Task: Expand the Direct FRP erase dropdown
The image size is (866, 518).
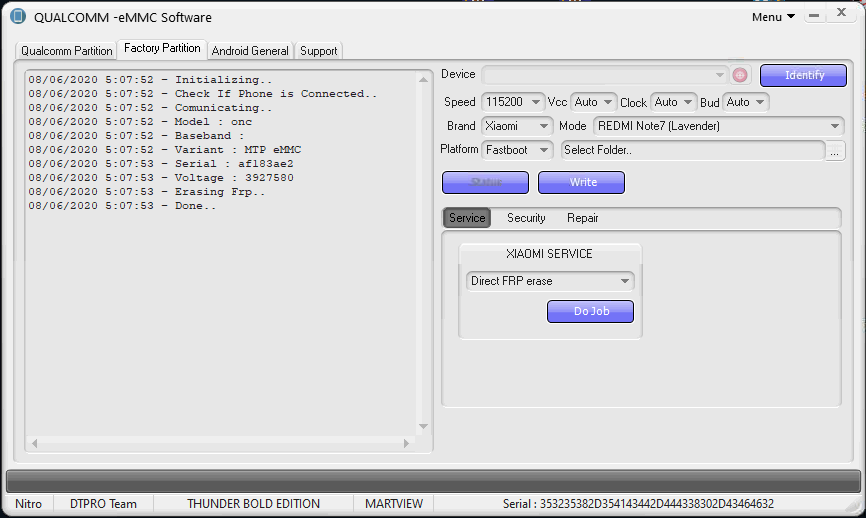Action: click(550, 281)
